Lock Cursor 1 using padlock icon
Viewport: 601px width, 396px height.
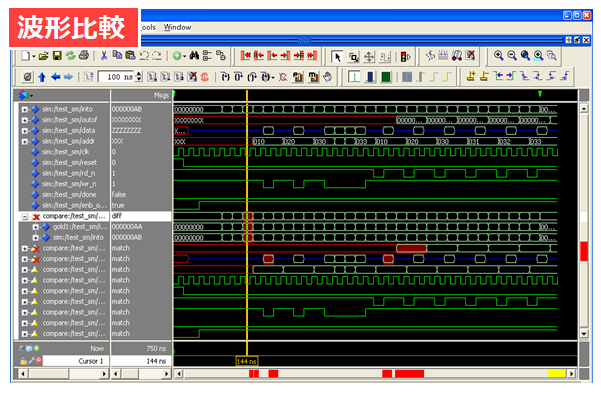point(24,361)
